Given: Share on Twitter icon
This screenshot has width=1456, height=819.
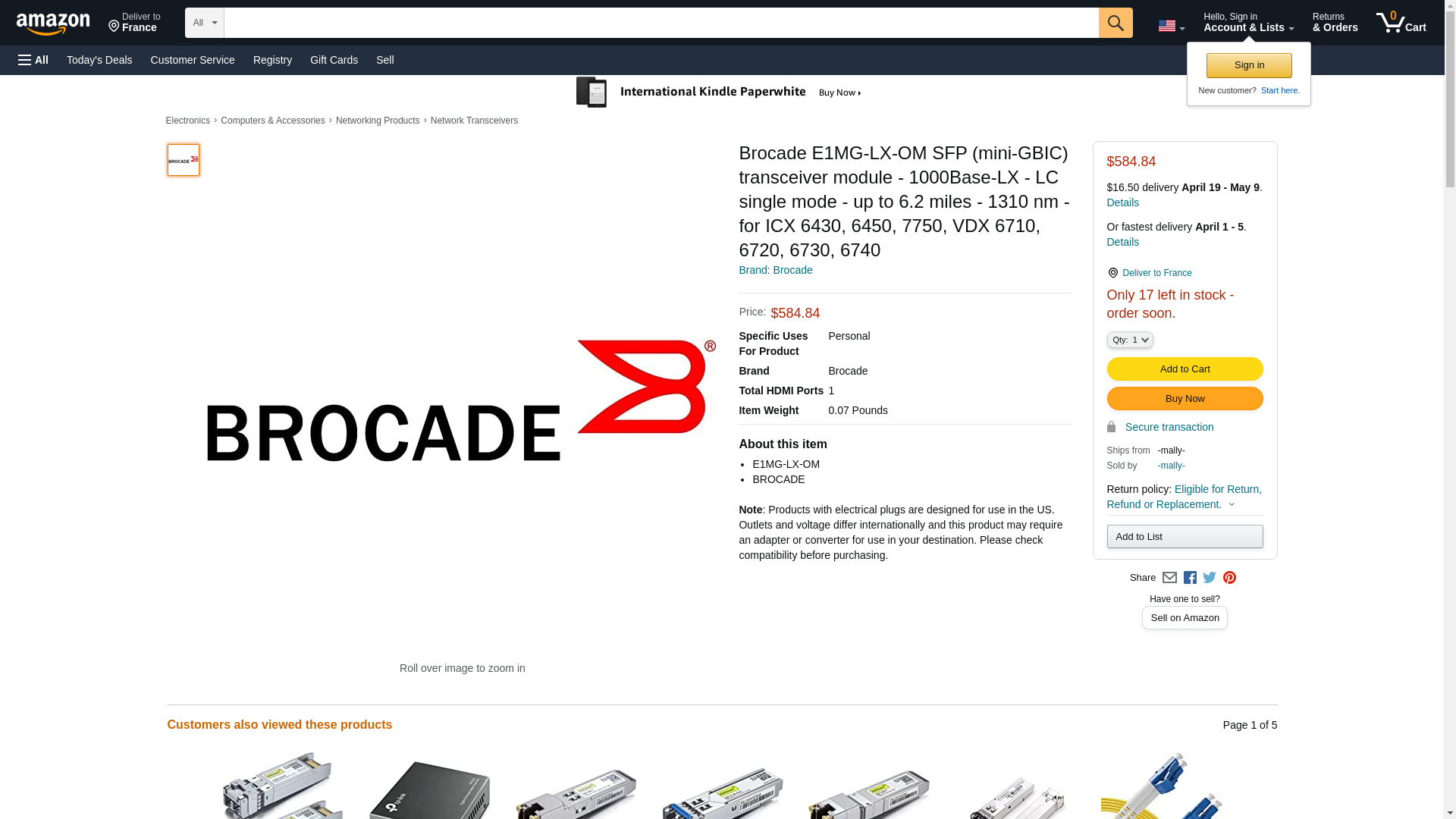Looking at the screenshot, I should 1210,578.
